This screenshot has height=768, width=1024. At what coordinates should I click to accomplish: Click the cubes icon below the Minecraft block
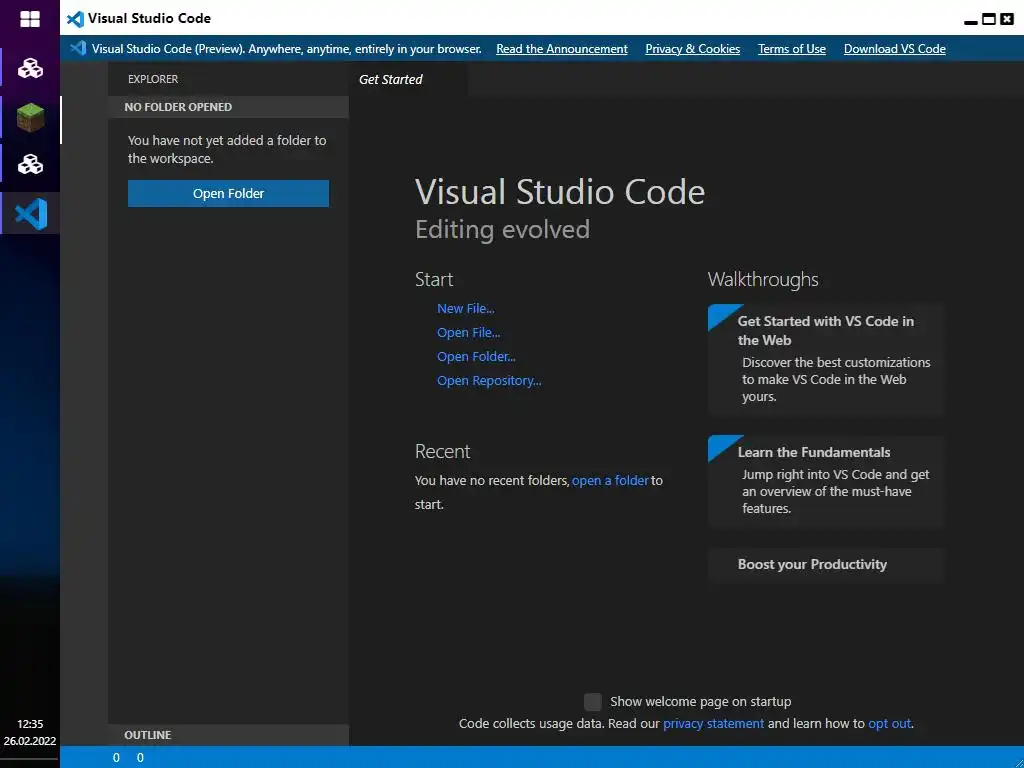click(x=30, y=164)
